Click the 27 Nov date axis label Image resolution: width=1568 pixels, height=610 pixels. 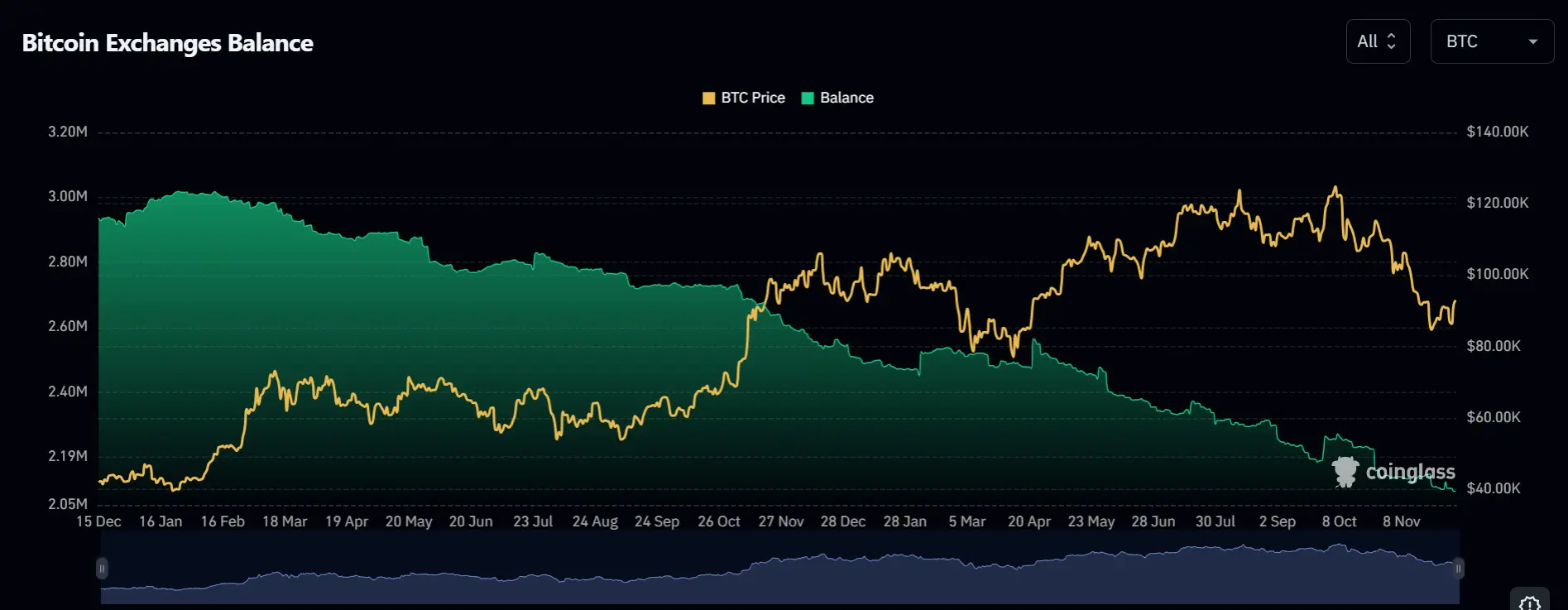coord(780,521)
